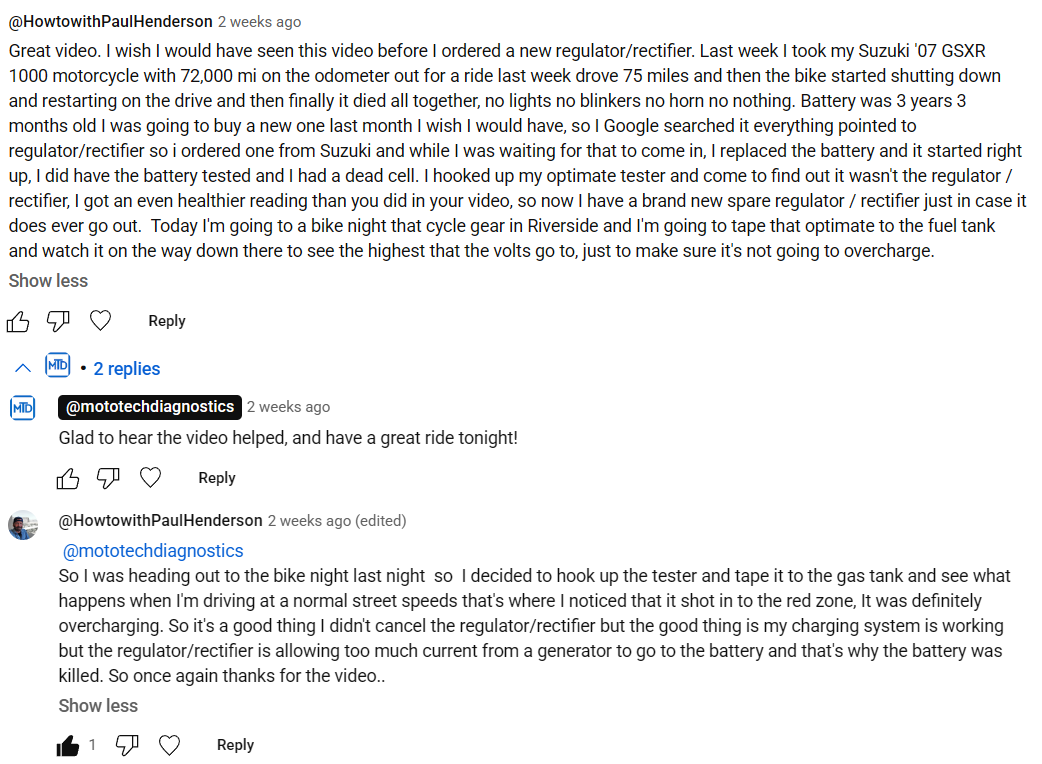Click the '2 replies' link
Screen dimensions: 1042x764
pyautogui.click(x=126, y=369)
